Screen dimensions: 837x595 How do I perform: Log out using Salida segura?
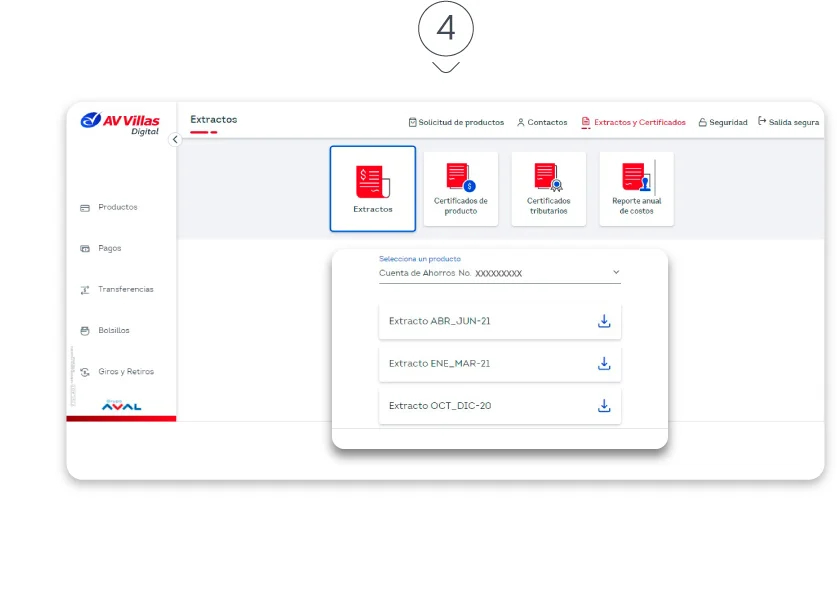[788, 122]
